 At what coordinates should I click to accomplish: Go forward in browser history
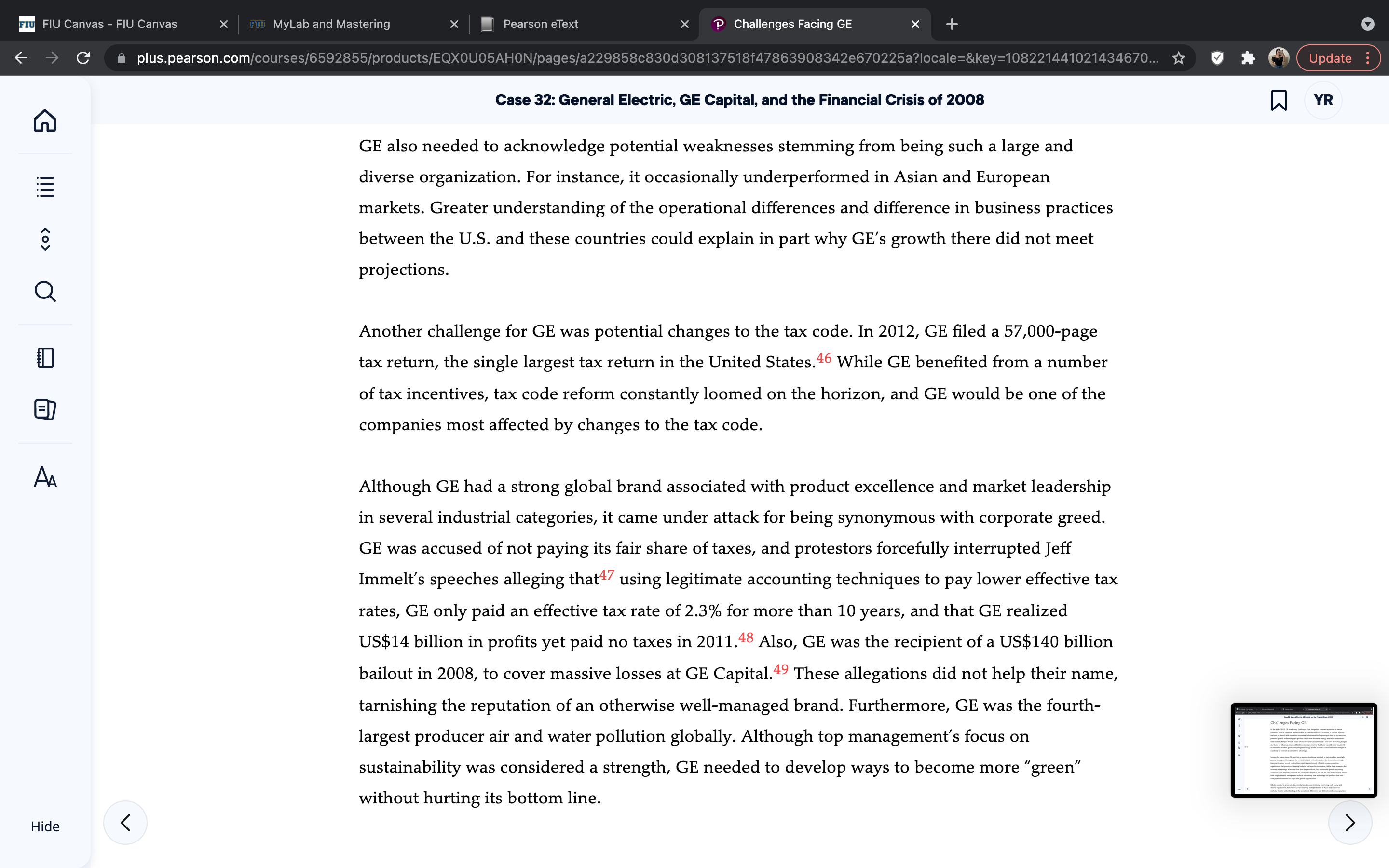[x=52, y=58]
